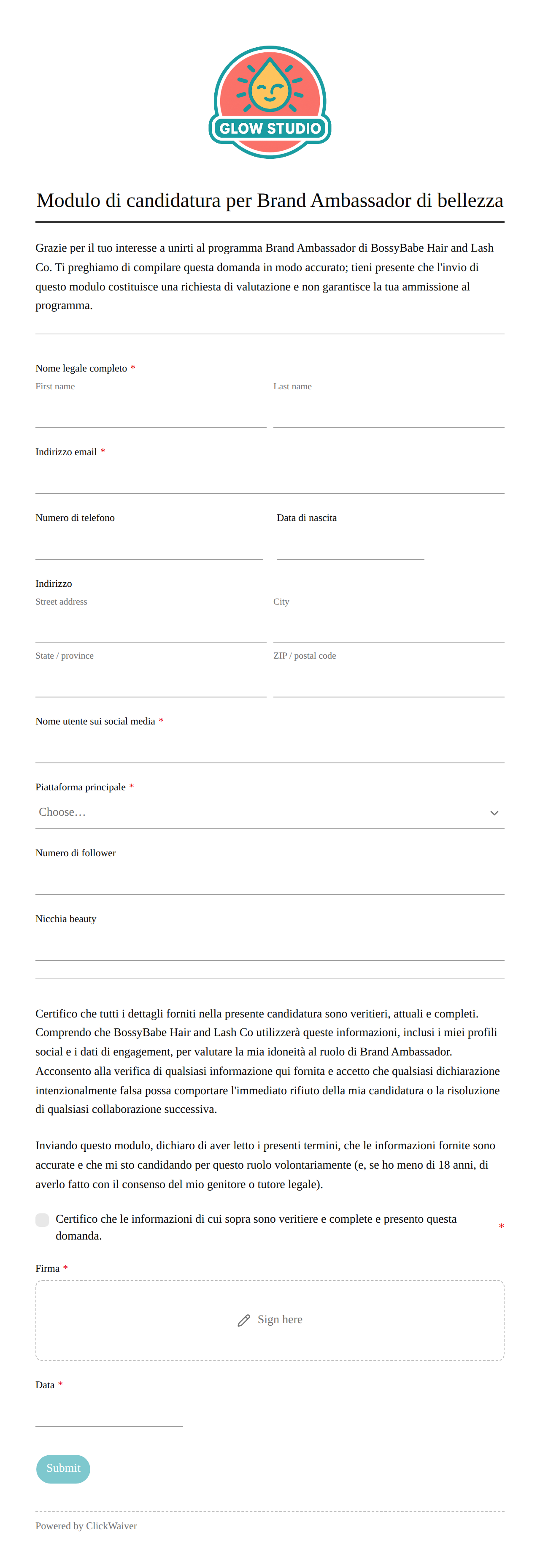Open the ClickWaiver footer link
The height and width of the screenshot is (1568, 540).
pos(111,1525)
